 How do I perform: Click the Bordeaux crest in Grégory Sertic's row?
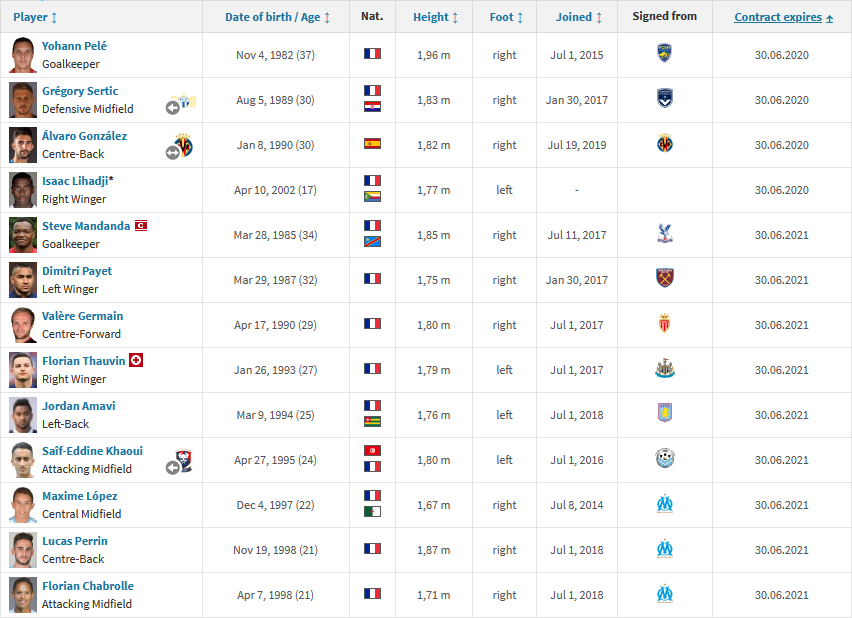(665, 98)
